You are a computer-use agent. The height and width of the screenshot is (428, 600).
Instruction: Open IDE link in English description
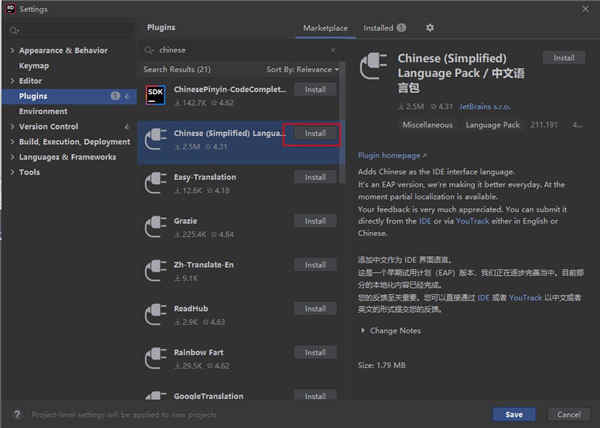tap(425, 221)
